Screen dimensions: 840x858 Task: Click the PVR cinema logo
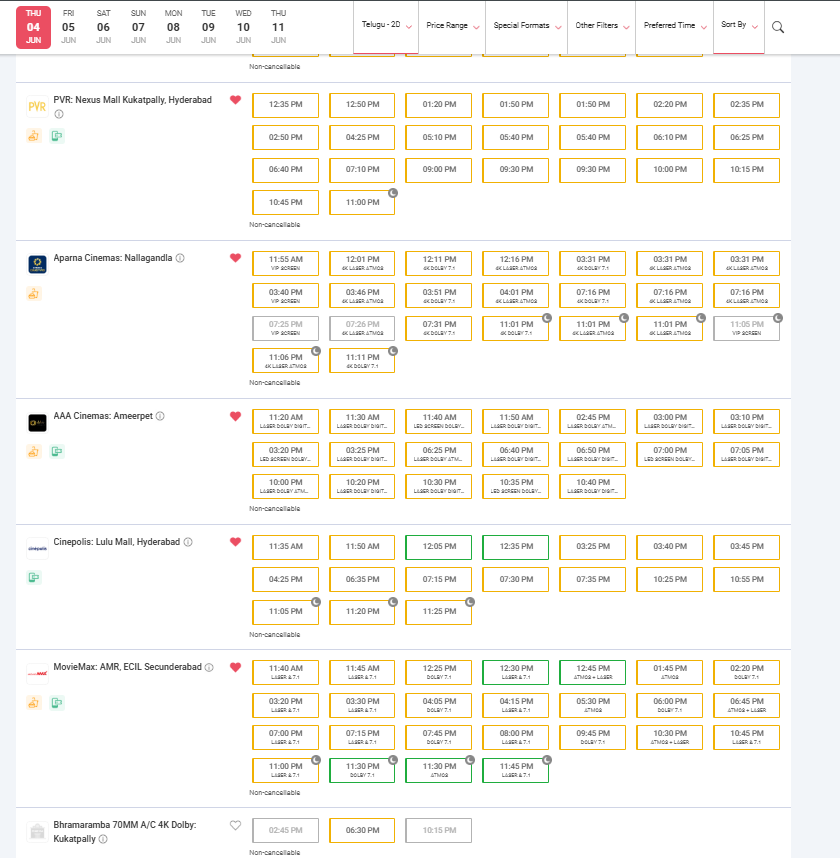click(x=37, y=107)
